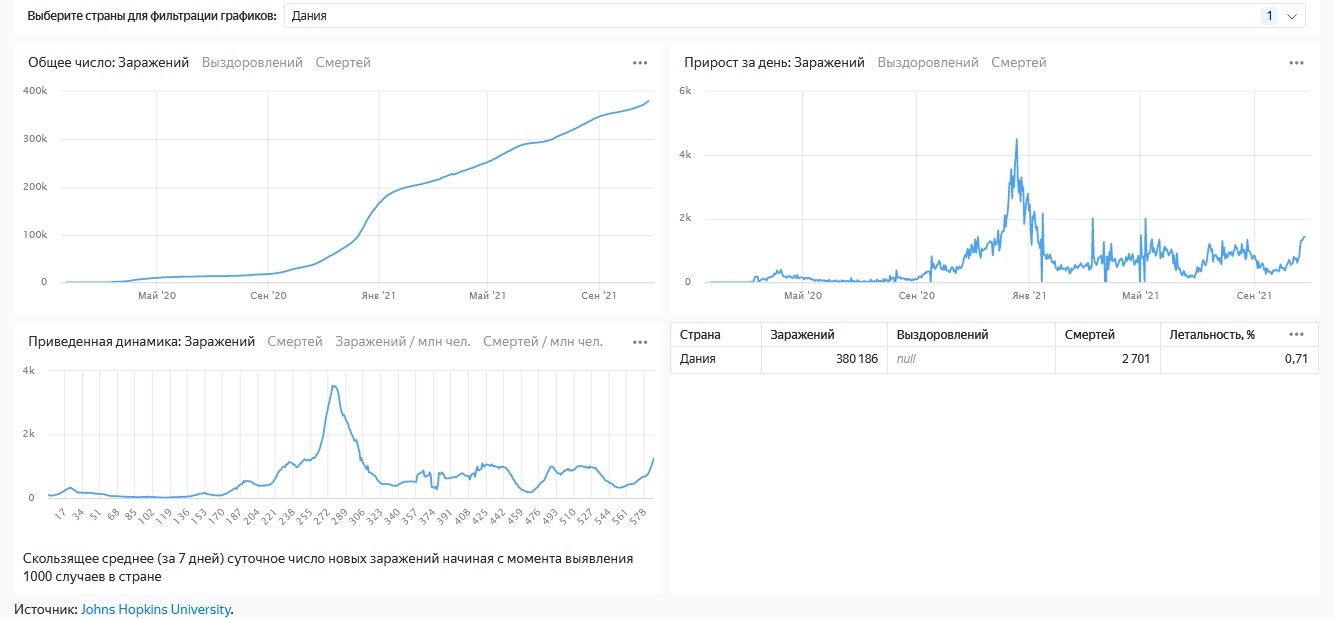
Task: Open the three-dot menu in table header
Action: point(1297,335)
